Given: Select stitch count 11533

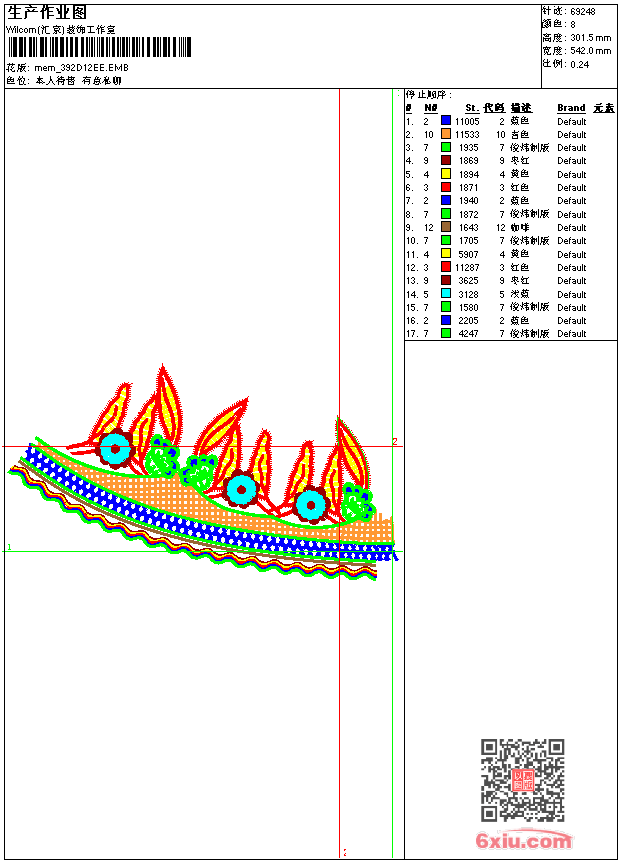Looking at the screenshot, I should (x=467, y=134).
